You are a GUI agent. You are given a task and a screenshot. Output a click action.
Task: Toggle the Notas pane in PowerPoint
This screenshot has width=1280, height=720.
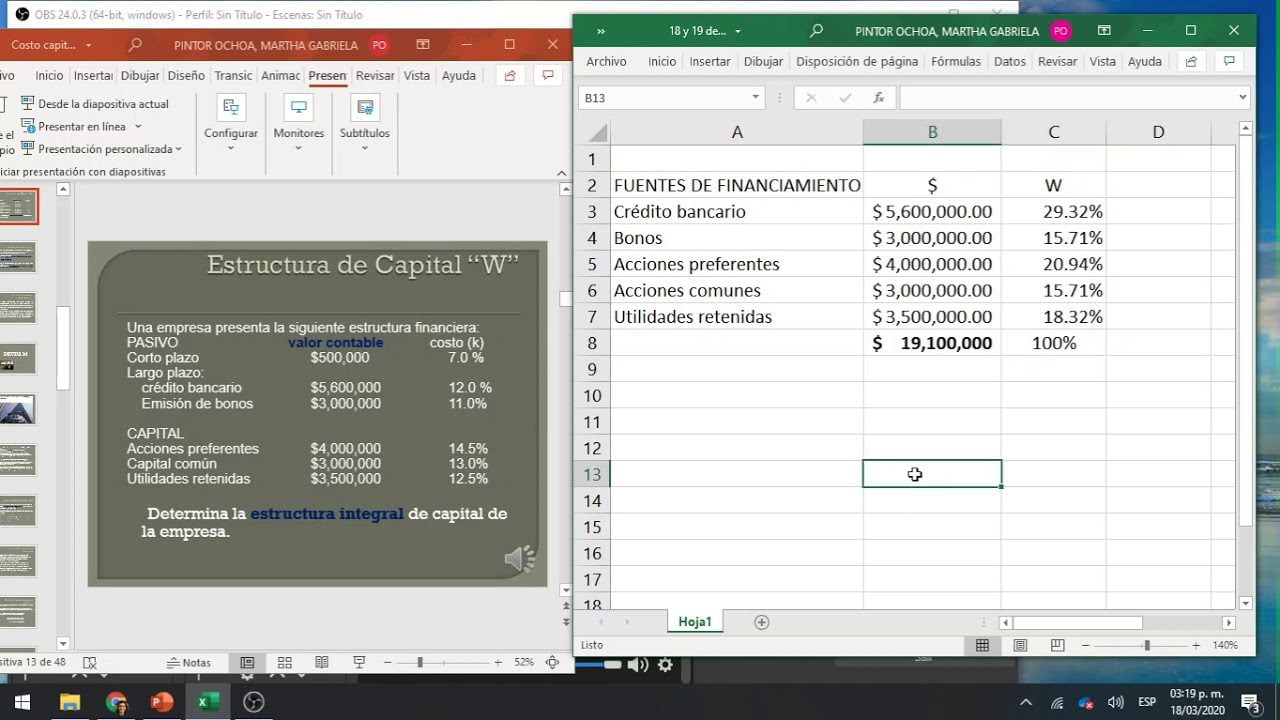[x=188, y=662]
